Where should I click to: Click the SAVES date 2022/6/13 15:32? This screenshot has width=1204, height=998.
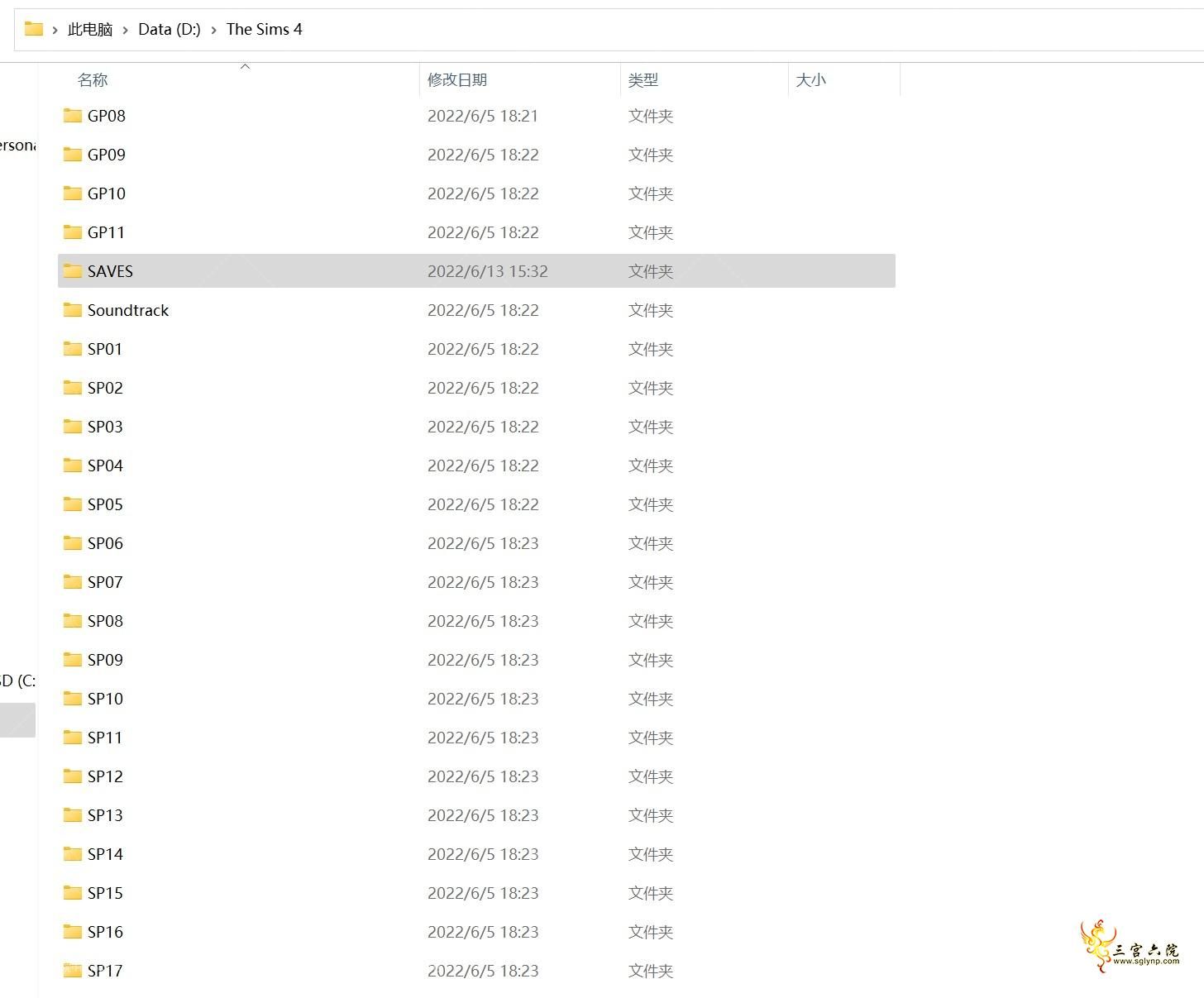pos(488,271)
